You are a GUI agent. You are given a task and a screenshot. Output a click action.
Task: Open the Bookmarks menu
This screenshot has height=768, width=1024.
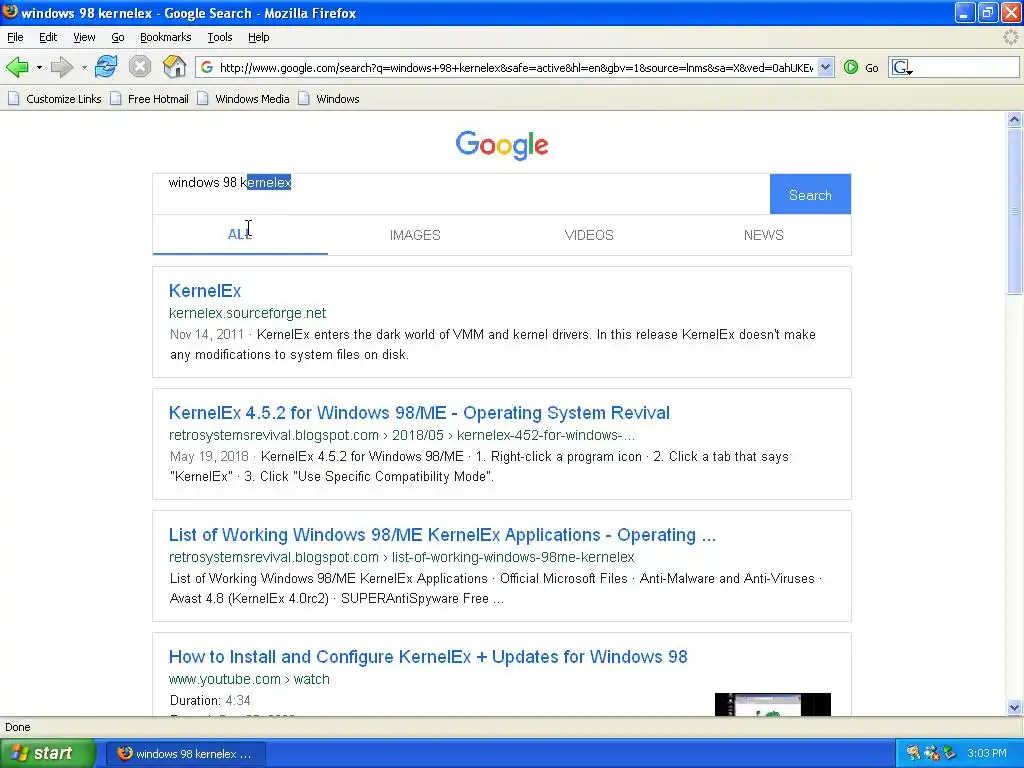(x=165, y=37)
